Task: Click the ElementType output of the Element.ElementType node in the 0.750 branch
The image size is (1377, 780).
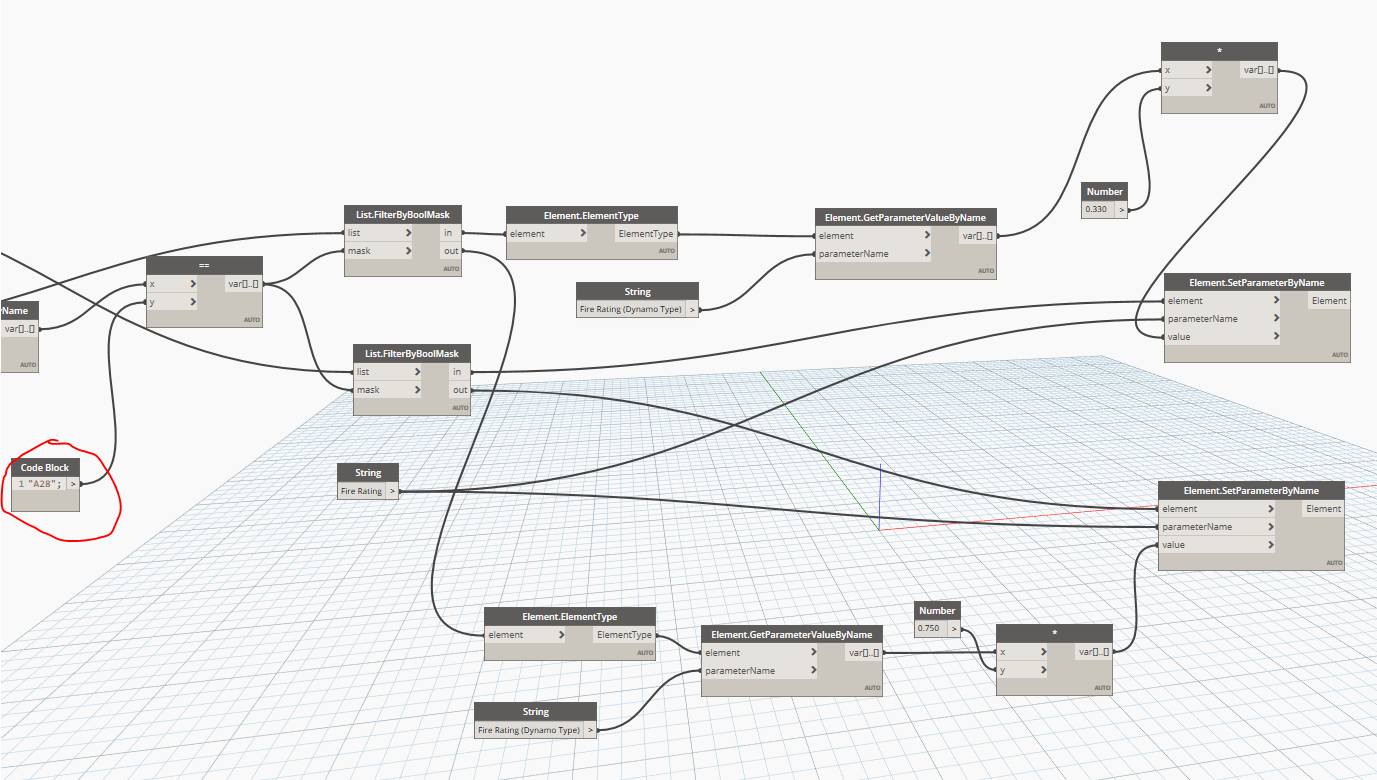Action: coord(625,635)
